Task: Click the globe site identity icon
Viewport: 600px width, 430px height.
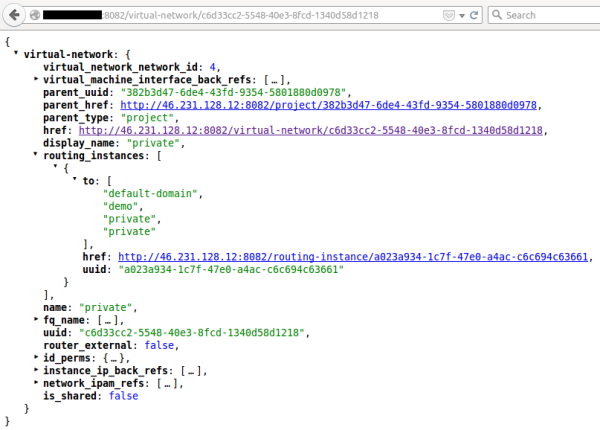Action: [x=35, y=15]
